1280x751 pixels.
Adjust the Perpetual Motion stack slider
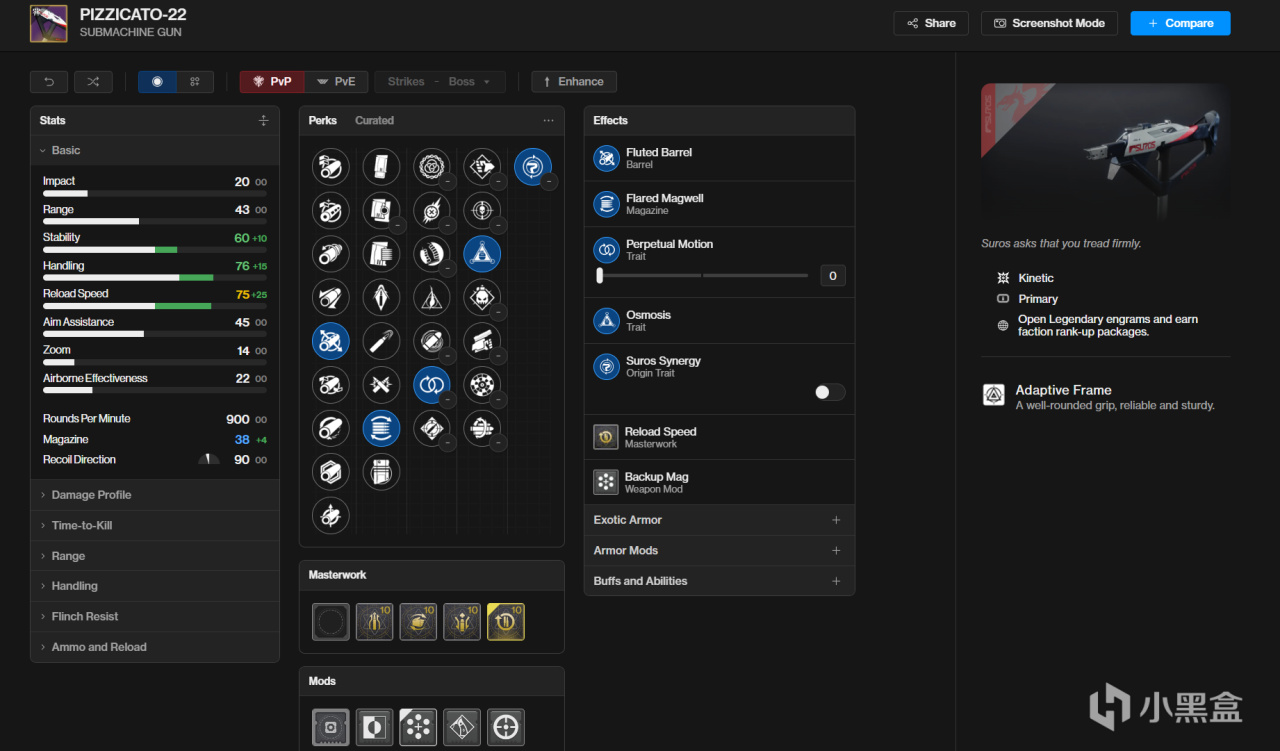pyautogui.click(x=703, y=275)
